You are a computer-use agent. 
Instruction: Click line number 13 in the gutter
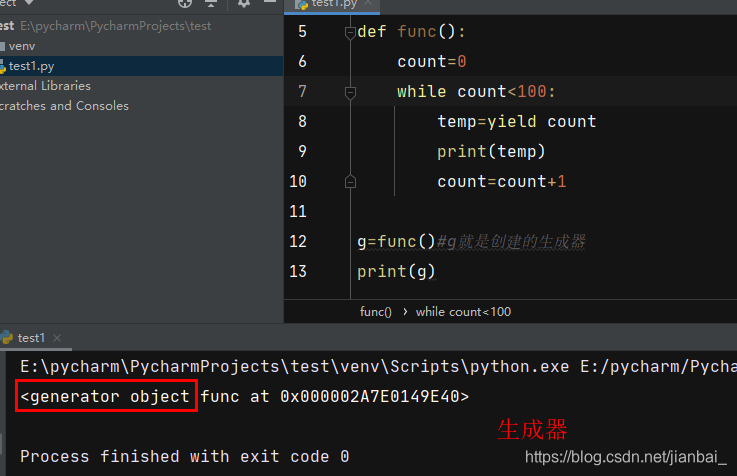pyautogui.click(x=298, y=272)
